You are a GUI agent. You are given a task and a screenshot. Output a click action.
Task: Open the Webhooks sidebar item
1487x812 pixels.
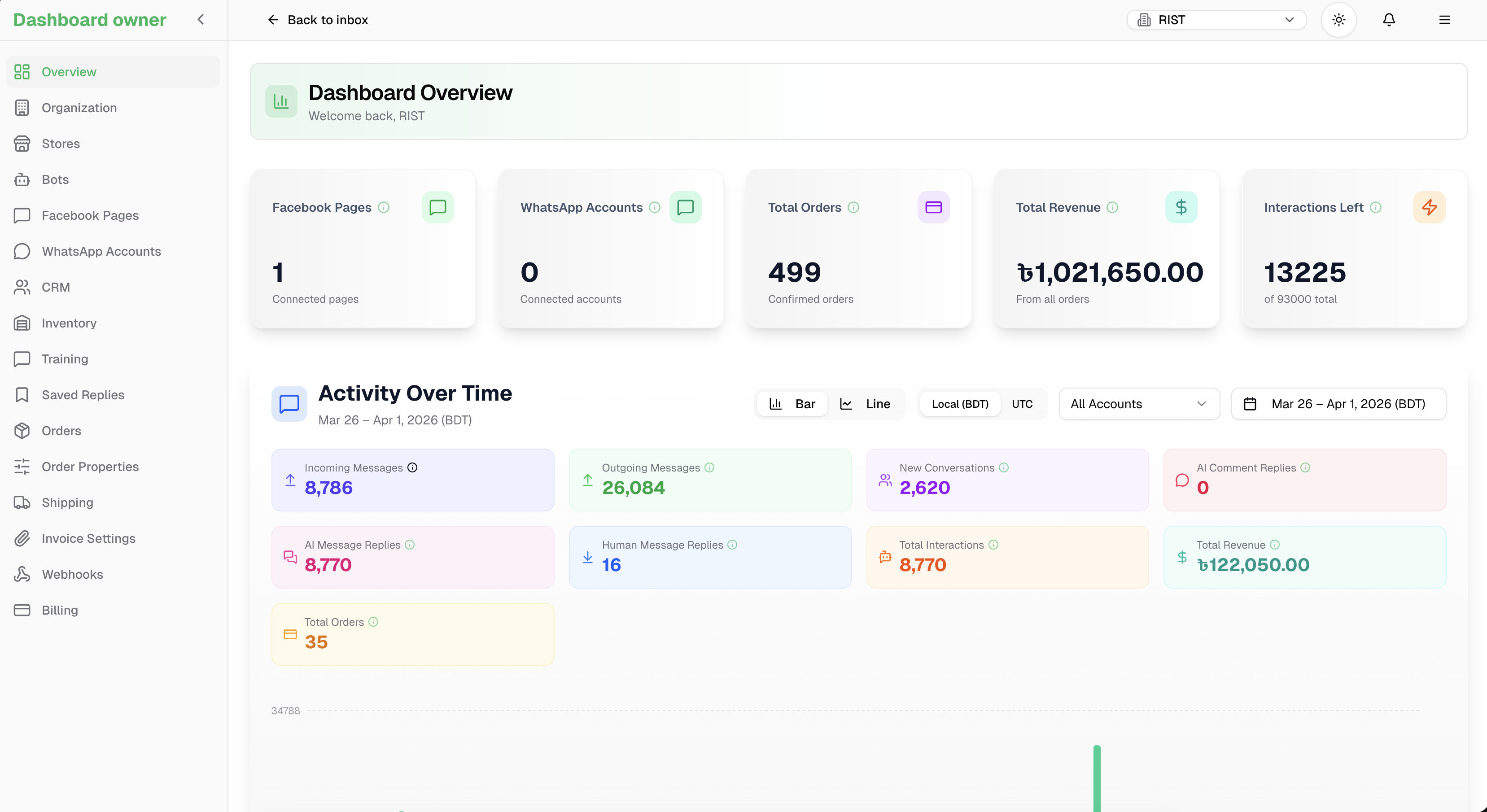(72, 574)
